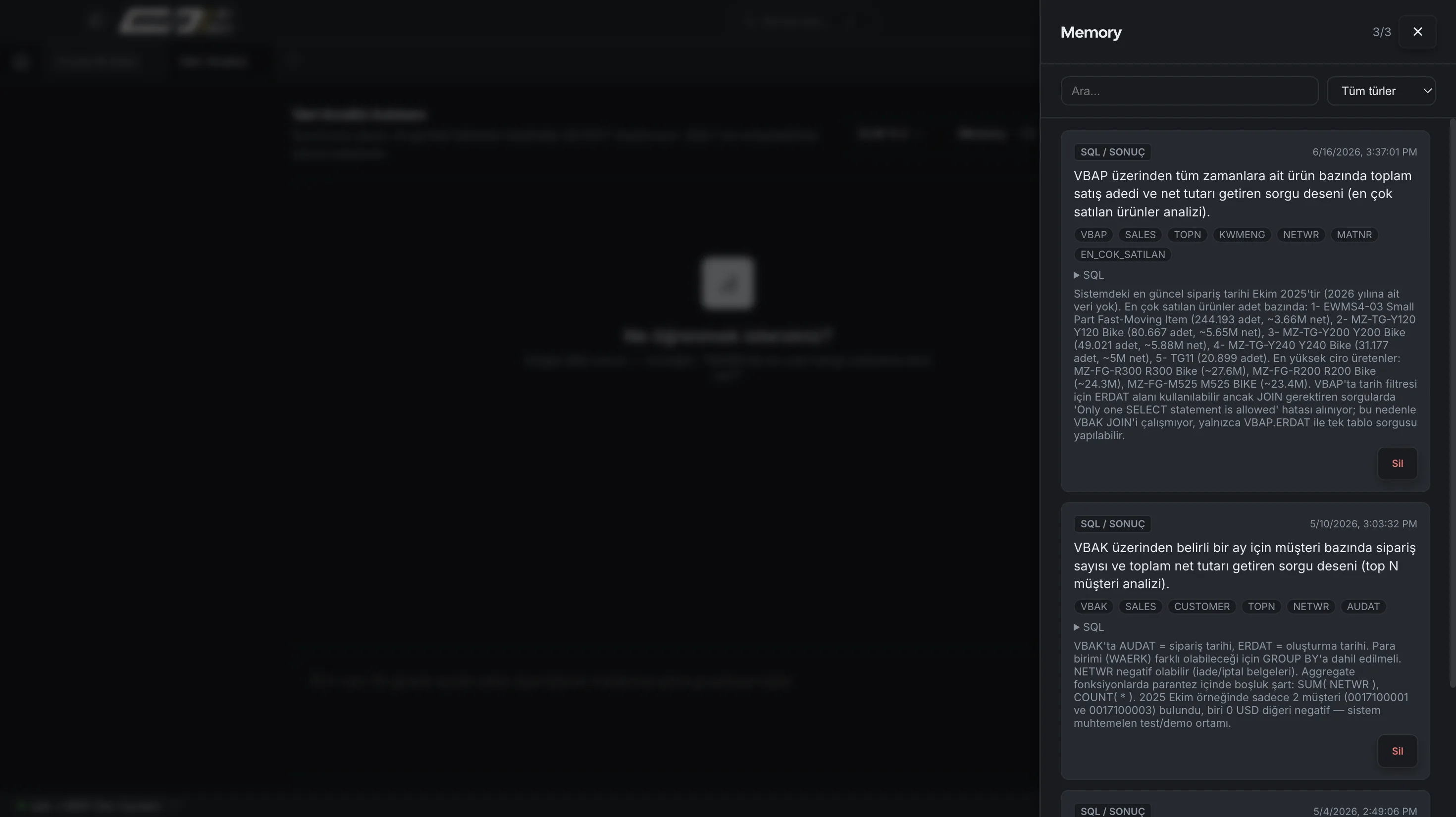Screen dimensions: 1456x817
Task: Click SALES tag in the VBAP card
Action: (1140, 235)
